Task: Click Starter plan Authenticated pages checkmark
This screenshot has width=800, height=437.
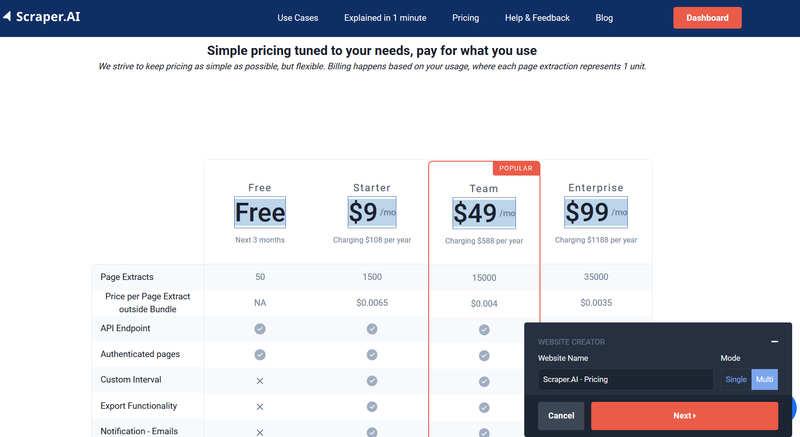Action: pyautogui.click(x=372, y=354)
